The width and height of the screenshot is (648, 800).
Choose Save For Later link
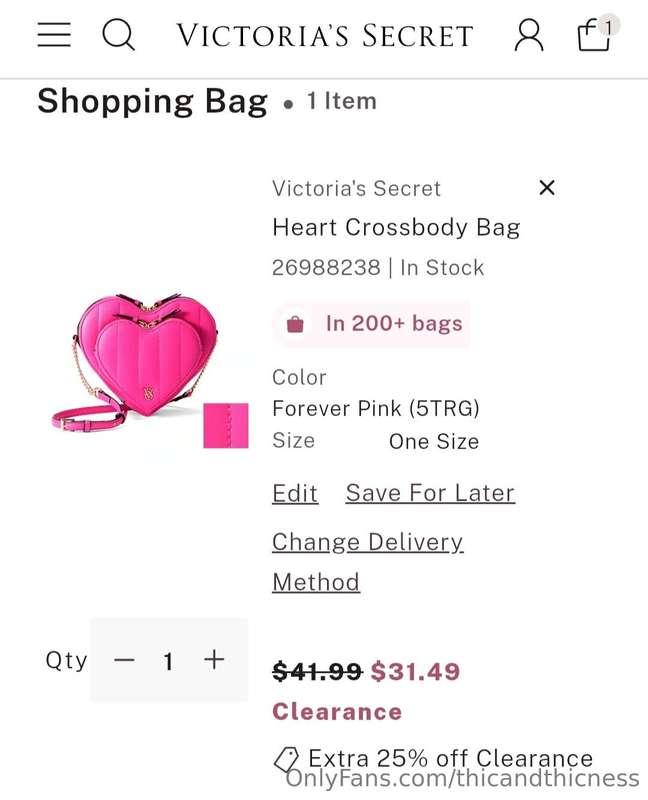[430, 493]
